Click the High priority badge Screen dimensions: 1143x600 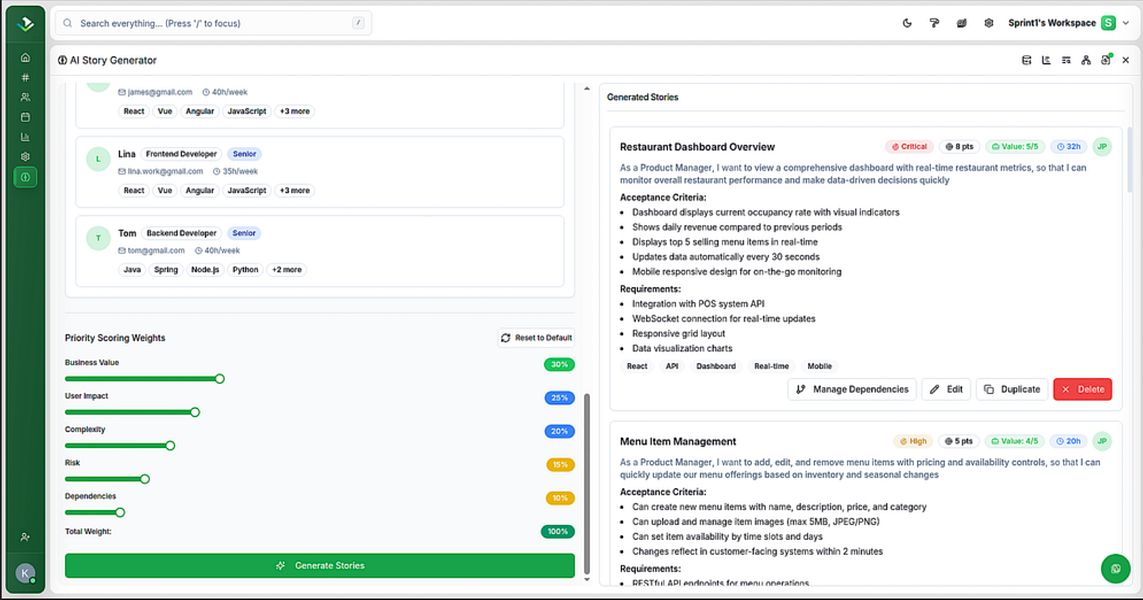pyautogui.click(x=913, y=441)
